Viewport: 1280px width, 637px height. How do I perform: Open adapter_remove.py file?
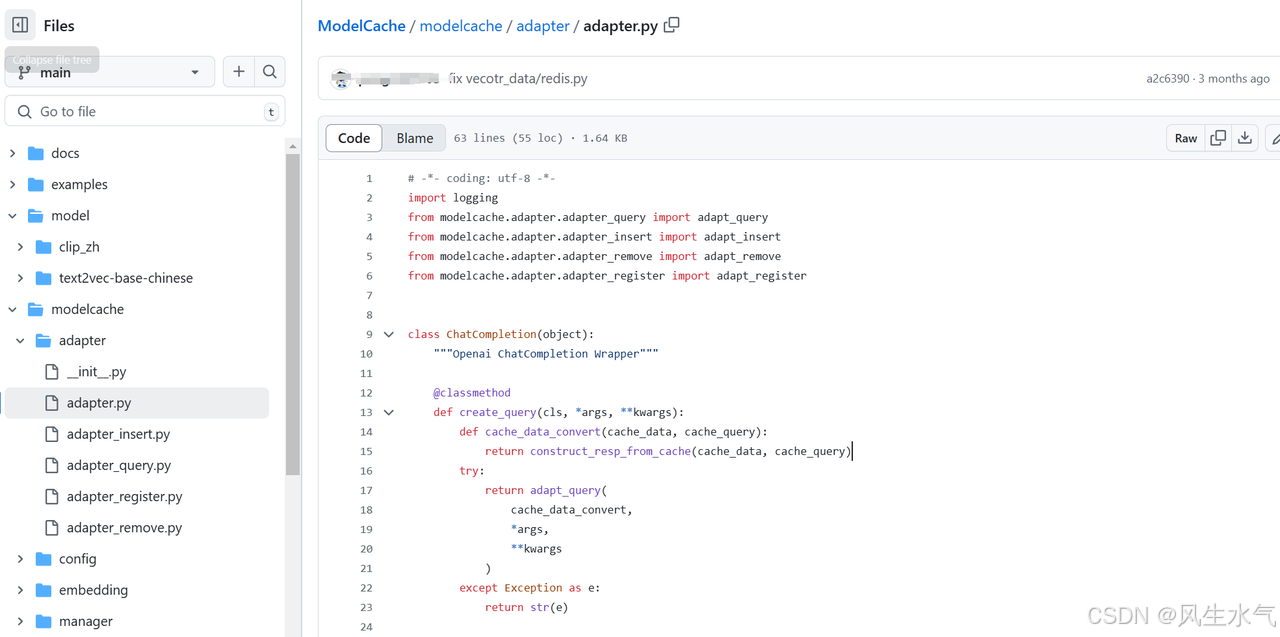(x=124, y=527)
